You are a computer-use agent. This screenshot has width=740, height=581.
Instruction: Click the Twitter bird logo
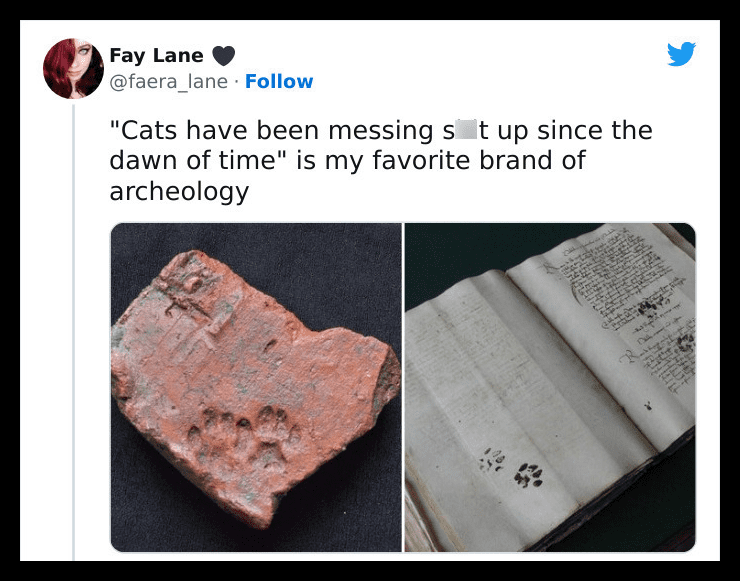681,54
